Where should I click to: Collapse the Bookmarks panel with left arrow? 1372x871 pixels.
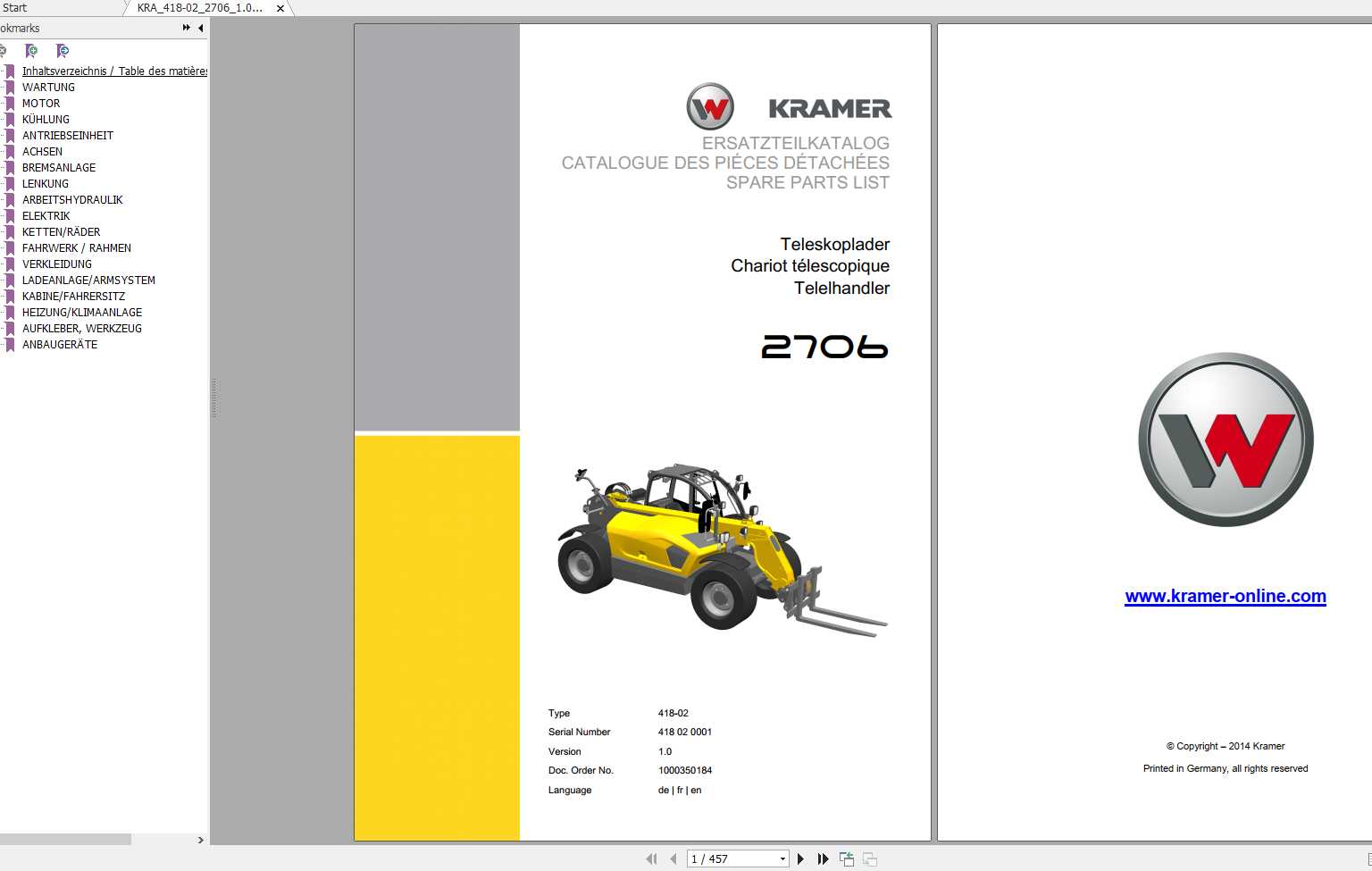pos(201,28)
